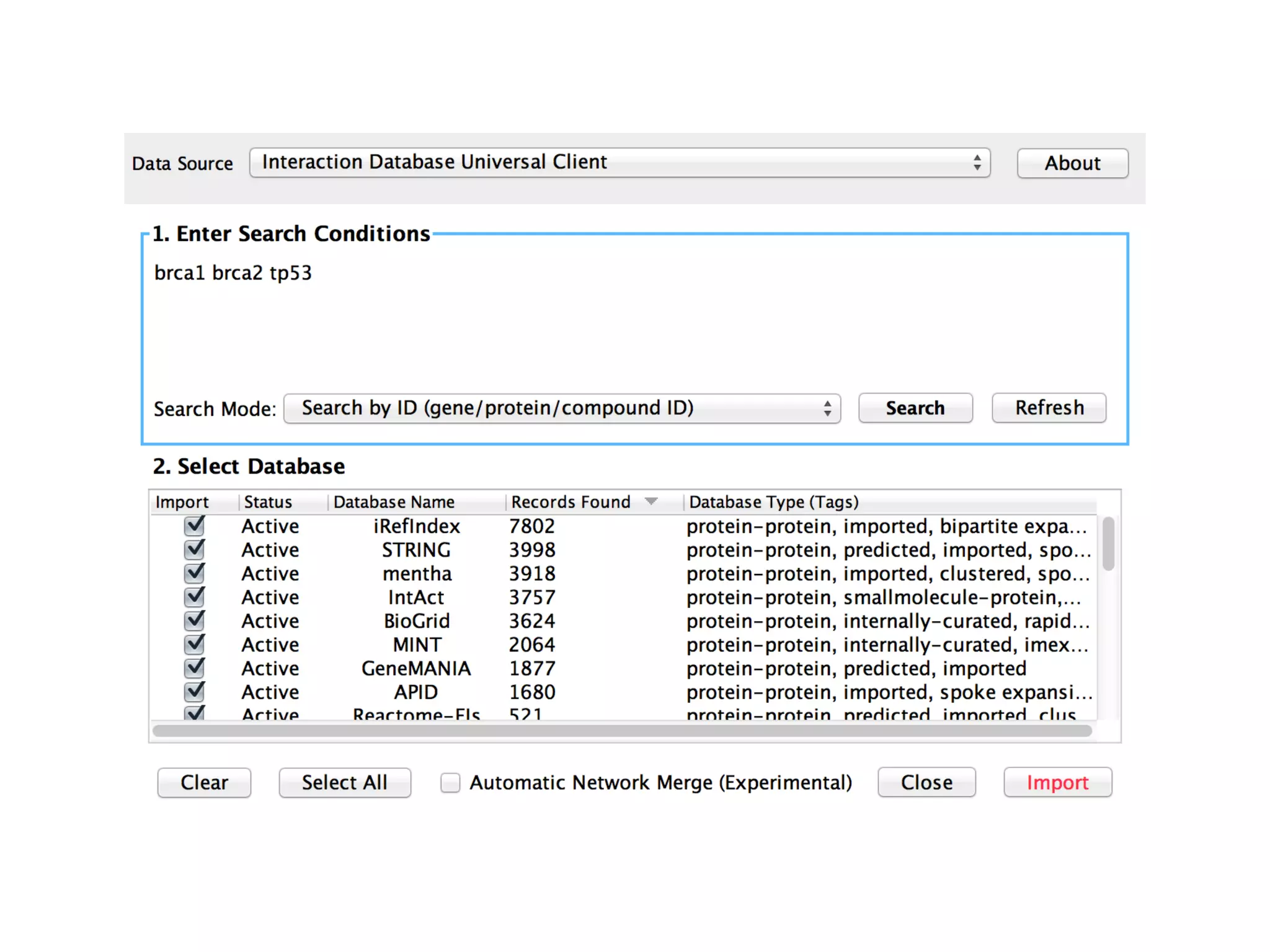Click the red Import button
Screen dimensions: 1270x952
click(x=1057, y=782)
